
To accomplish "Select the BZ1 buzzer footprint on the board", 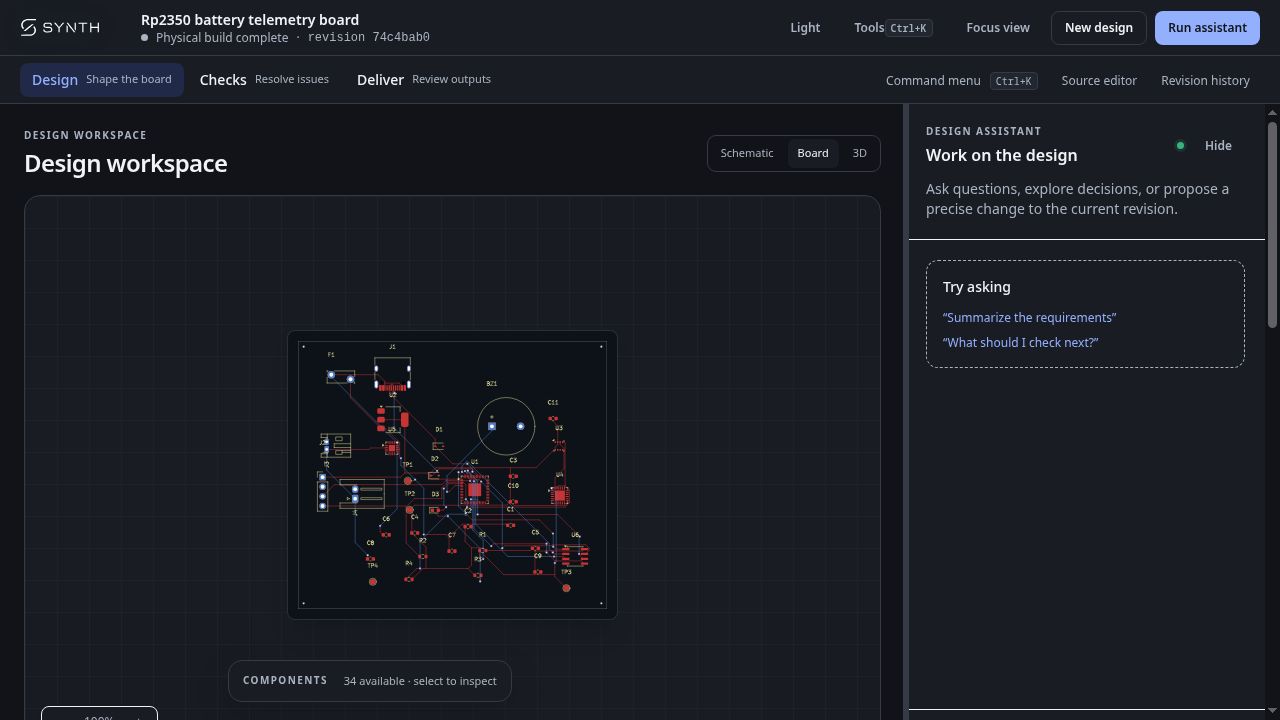I will click(x=506, y=425).
